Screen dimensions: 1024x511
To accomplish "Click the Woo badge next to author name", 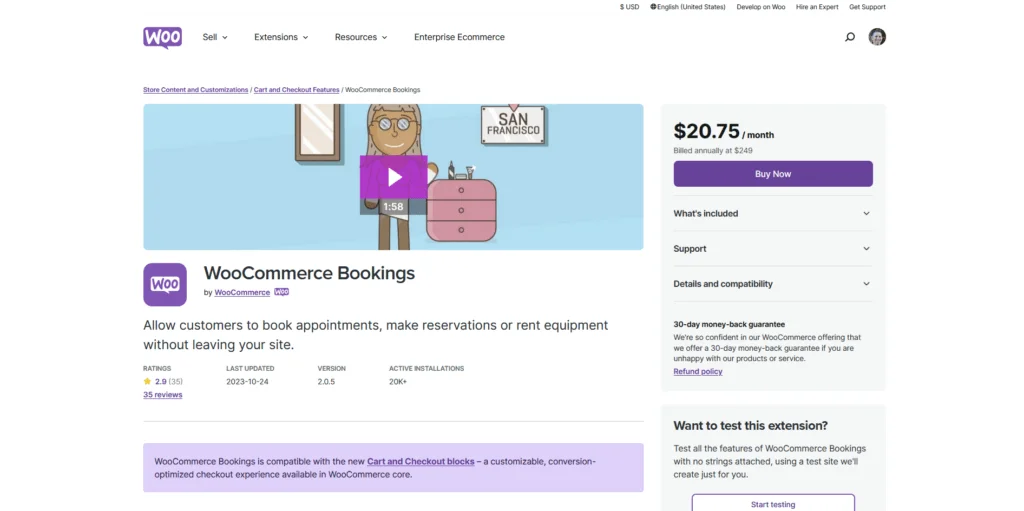I will click(281, 292).
